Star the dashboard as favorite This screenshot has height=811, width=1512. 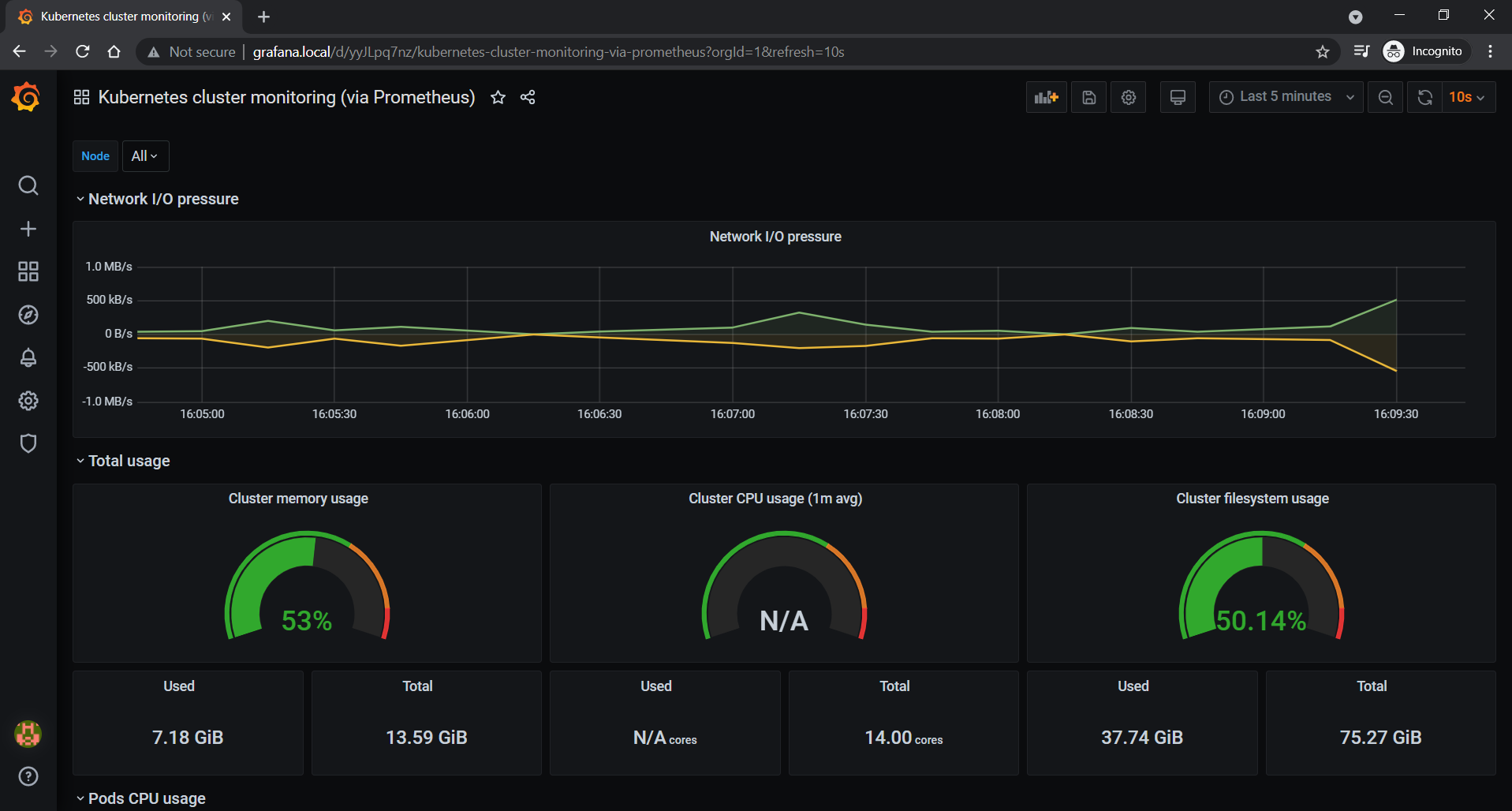[498, 97]
